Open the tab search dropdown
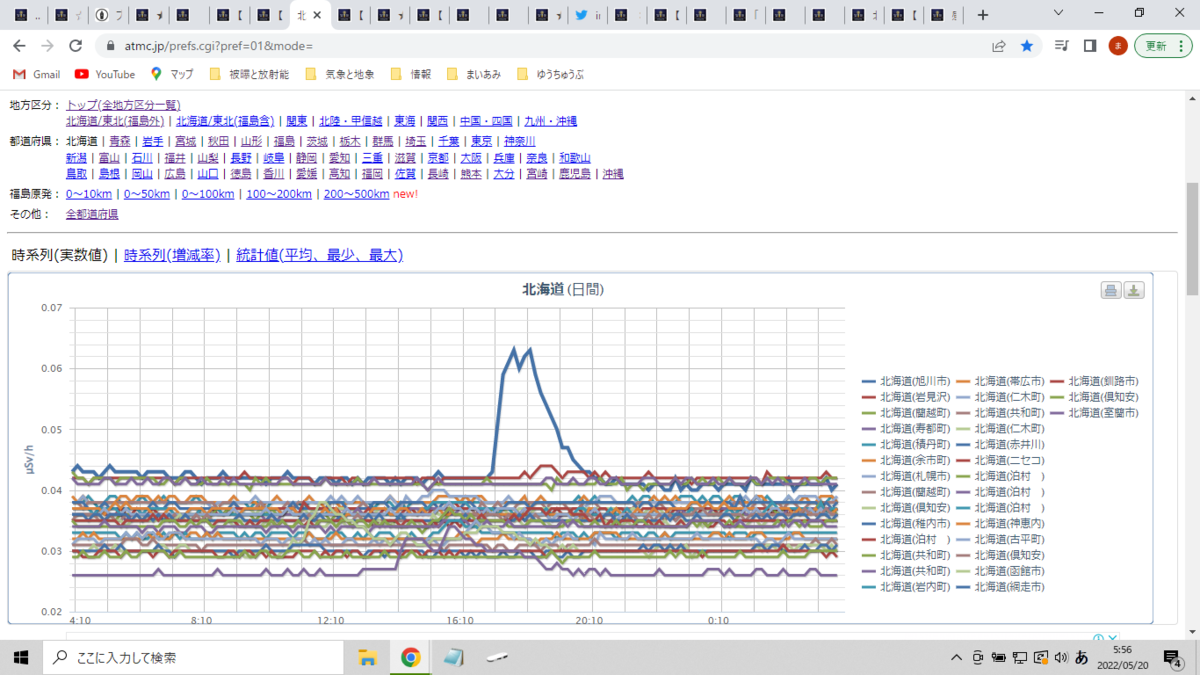Image resolution: width=1200 pixels, height=675 pixels. coord(1060,14)
